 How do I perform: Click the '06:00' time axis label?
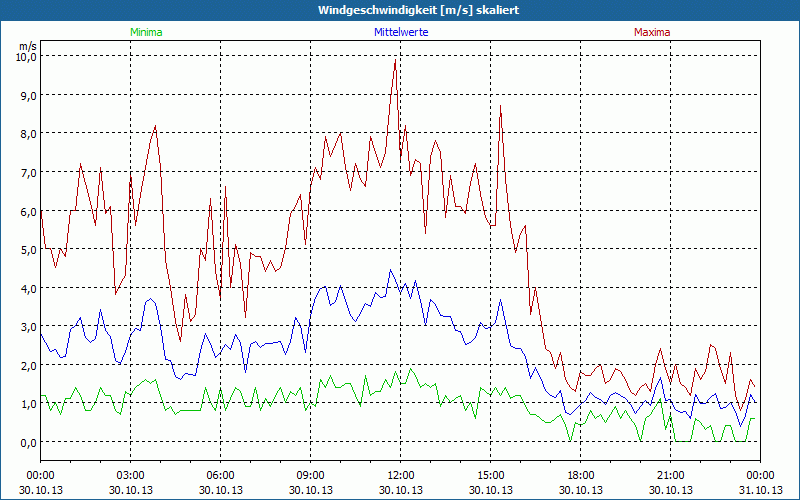point(220,476)
